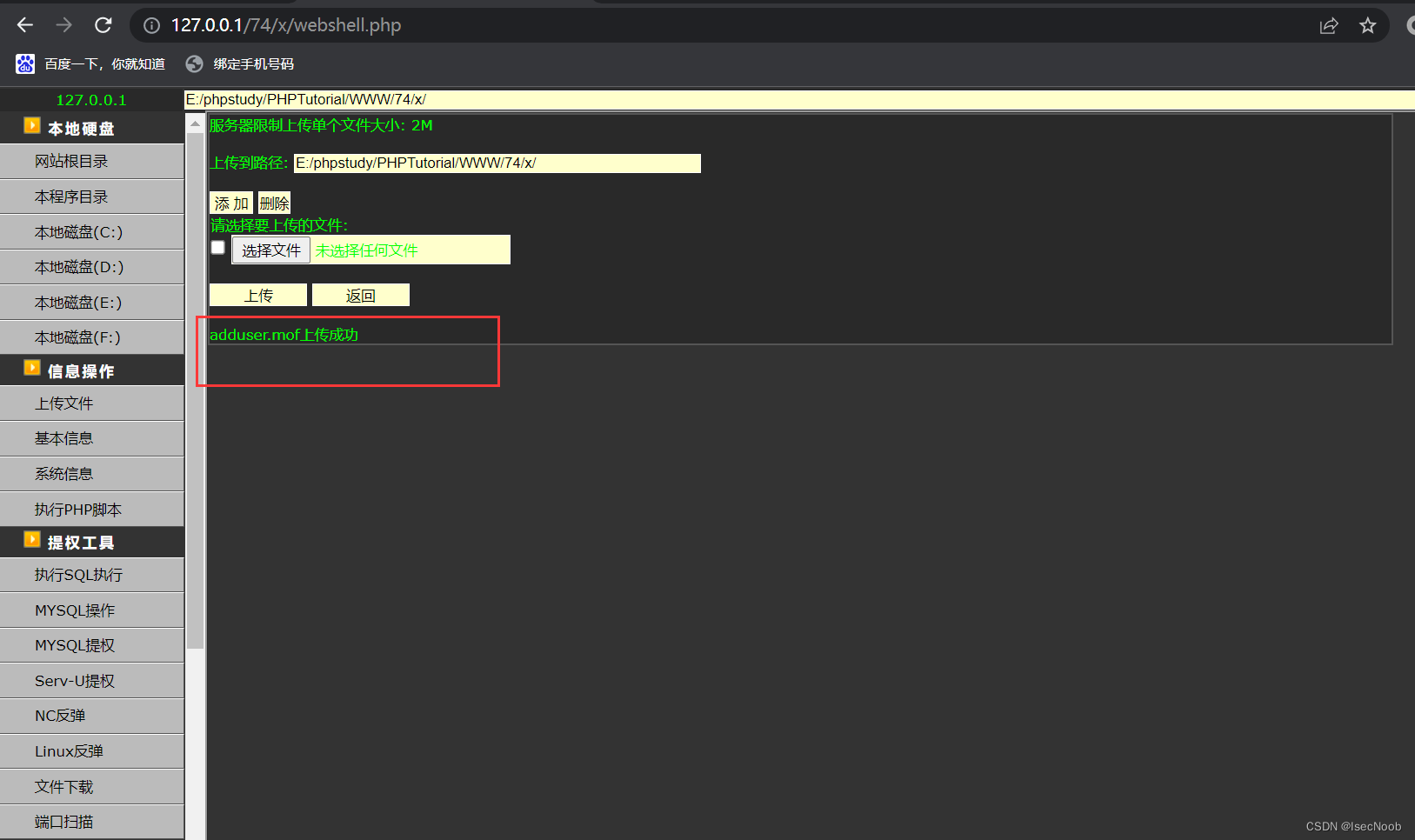Click the adduser.mof上传成功 message
Viewport: 1415px width, 840px height.
pyautogui.click(x=284, y=335)
